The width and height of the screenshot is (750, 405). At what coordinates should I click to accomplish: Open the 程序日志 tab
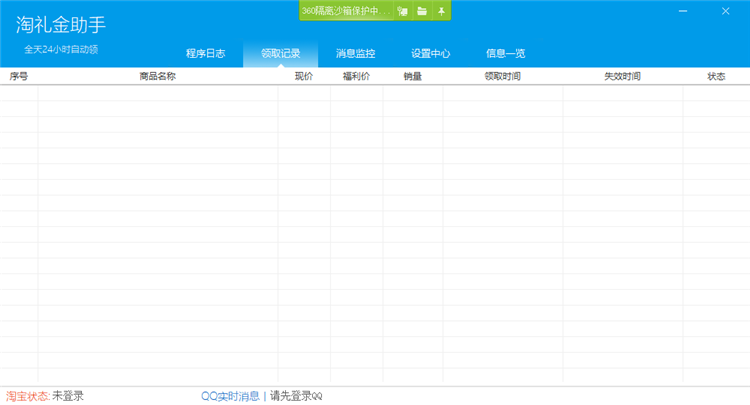click(205, 54)
